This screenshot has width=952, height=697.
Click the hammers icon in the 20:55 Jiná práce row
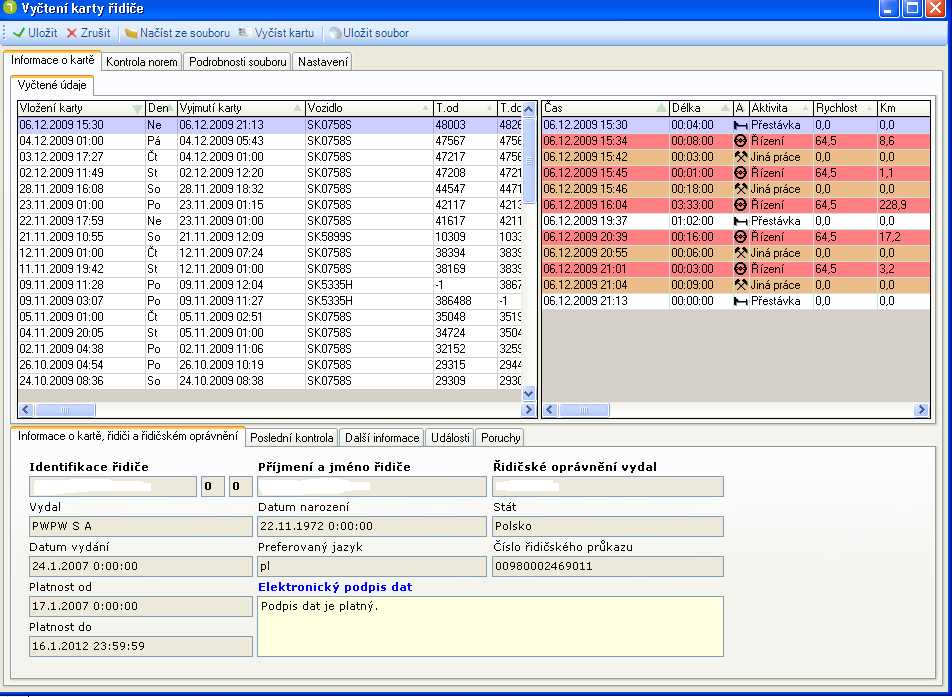point(741,253)
